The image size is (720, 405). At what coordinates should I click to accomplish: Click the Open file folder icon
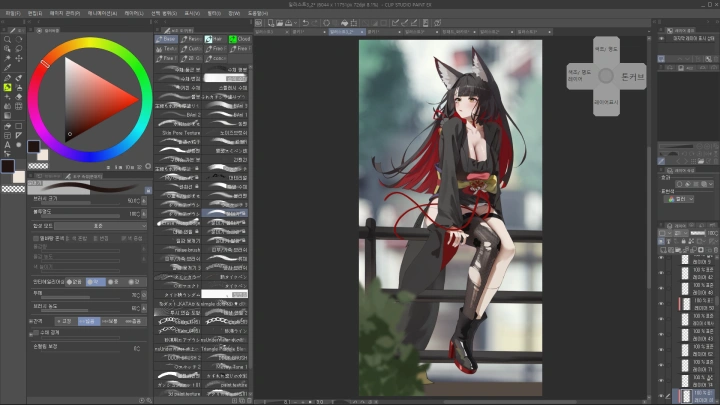[x=279, y=22]
